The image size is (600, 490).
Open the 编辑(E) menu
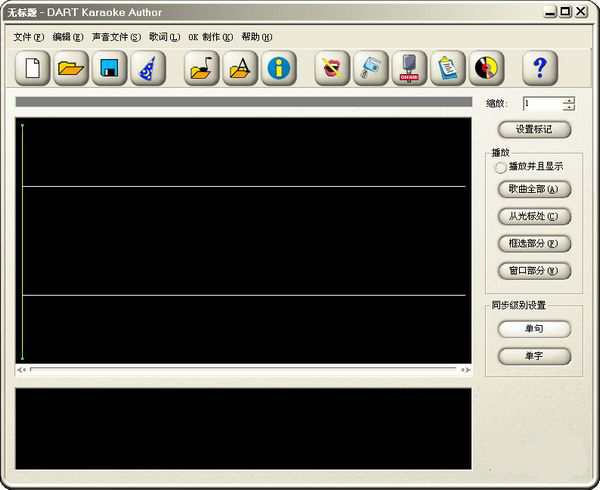coord(68,37)
